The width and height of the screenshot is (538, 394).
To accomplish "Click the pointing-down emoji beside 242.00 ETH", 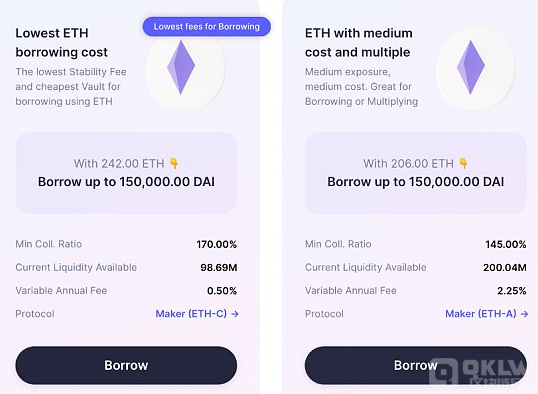I will click(174, 163).
